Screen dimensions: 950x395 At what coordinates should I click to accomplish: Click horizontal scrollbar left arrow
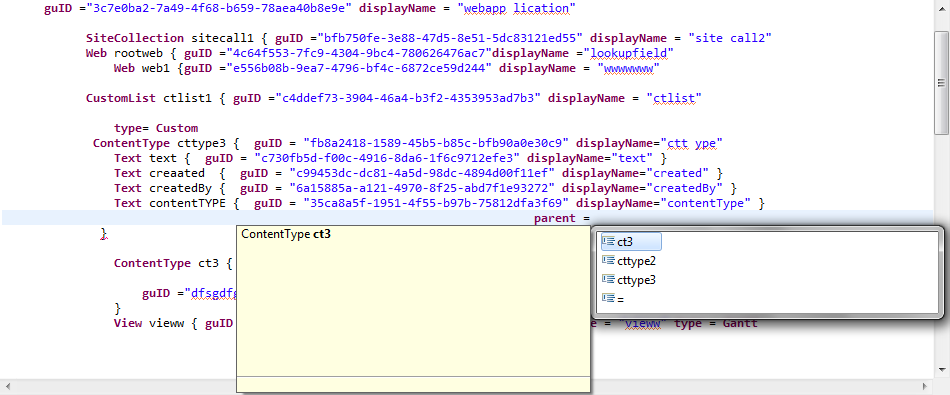(x=7, y=386)
